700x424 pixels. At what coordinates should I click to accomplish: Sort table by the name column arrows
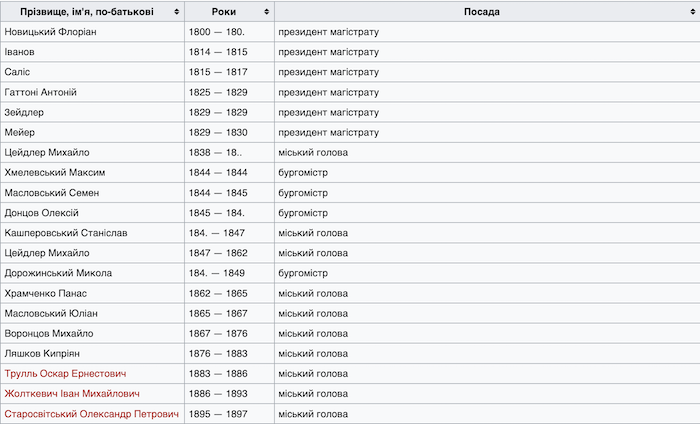tap(177, 12)
